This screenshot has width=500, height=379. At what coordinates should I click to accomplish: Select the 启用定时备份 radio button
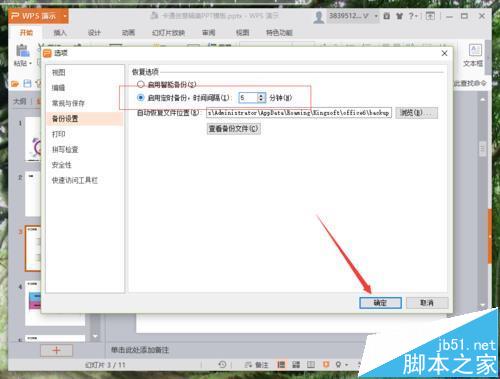pos(141,98)
